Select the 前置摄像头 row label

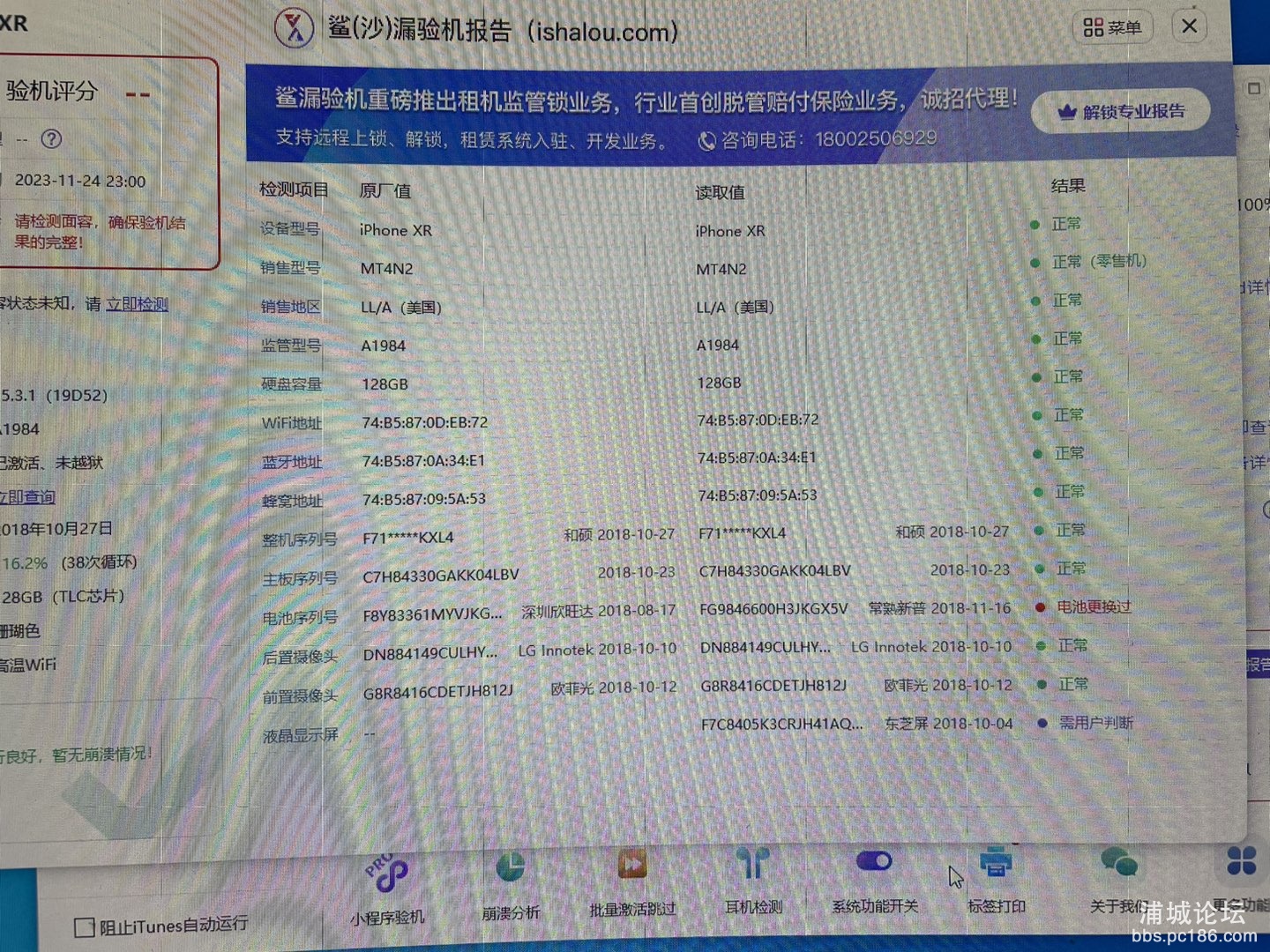(x=300, y=696)
